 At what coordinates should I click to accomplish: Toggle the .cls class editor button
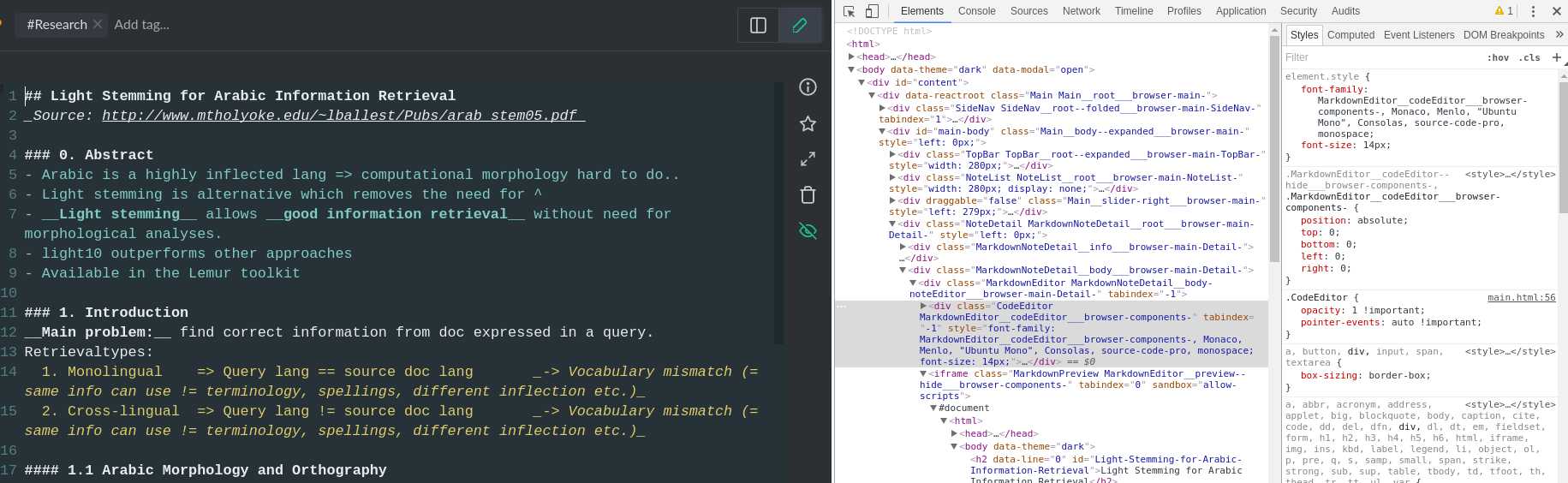coord(1529,57)
